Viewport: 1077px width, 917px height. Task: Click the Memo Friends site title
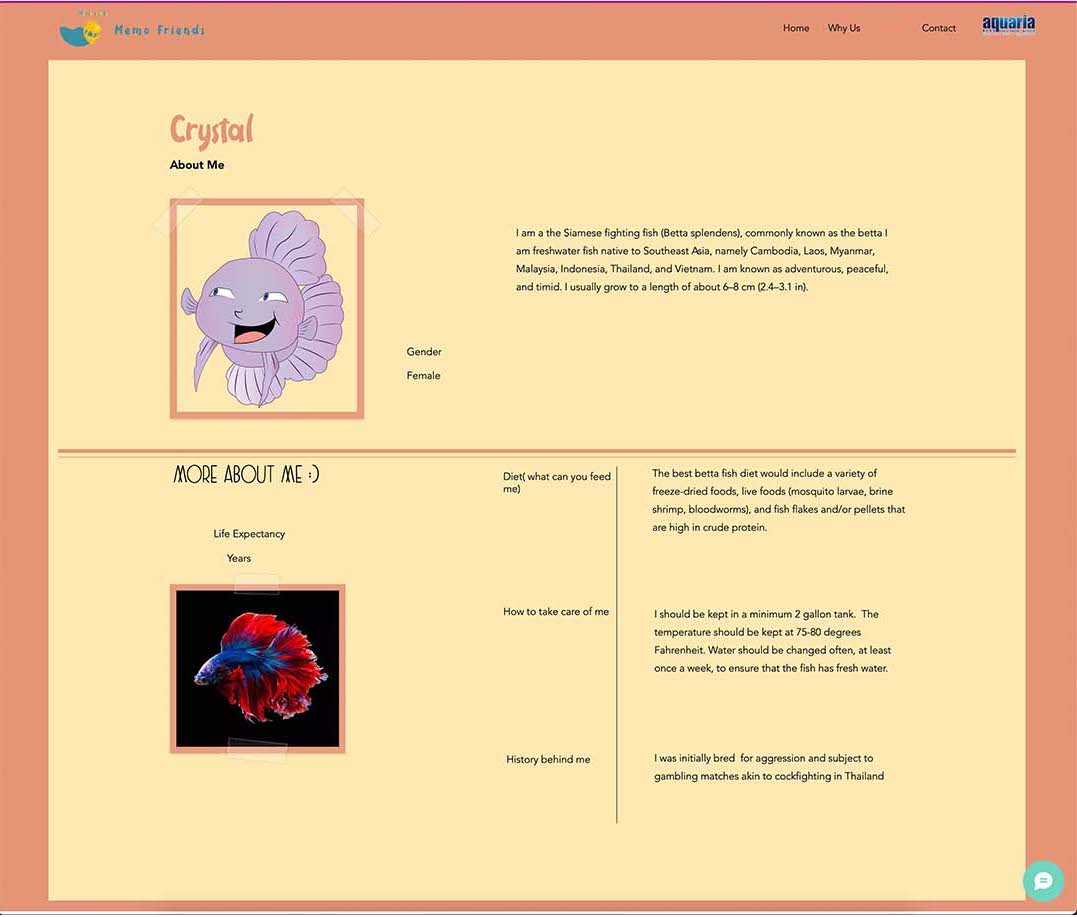[159, 30]
